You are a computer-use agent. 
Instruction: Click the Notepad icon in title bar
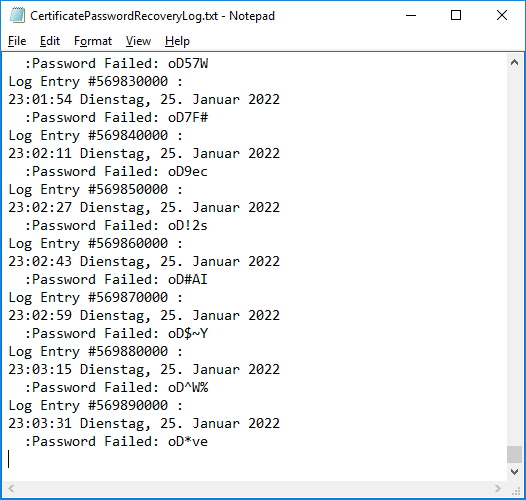(x=17, y=15)
